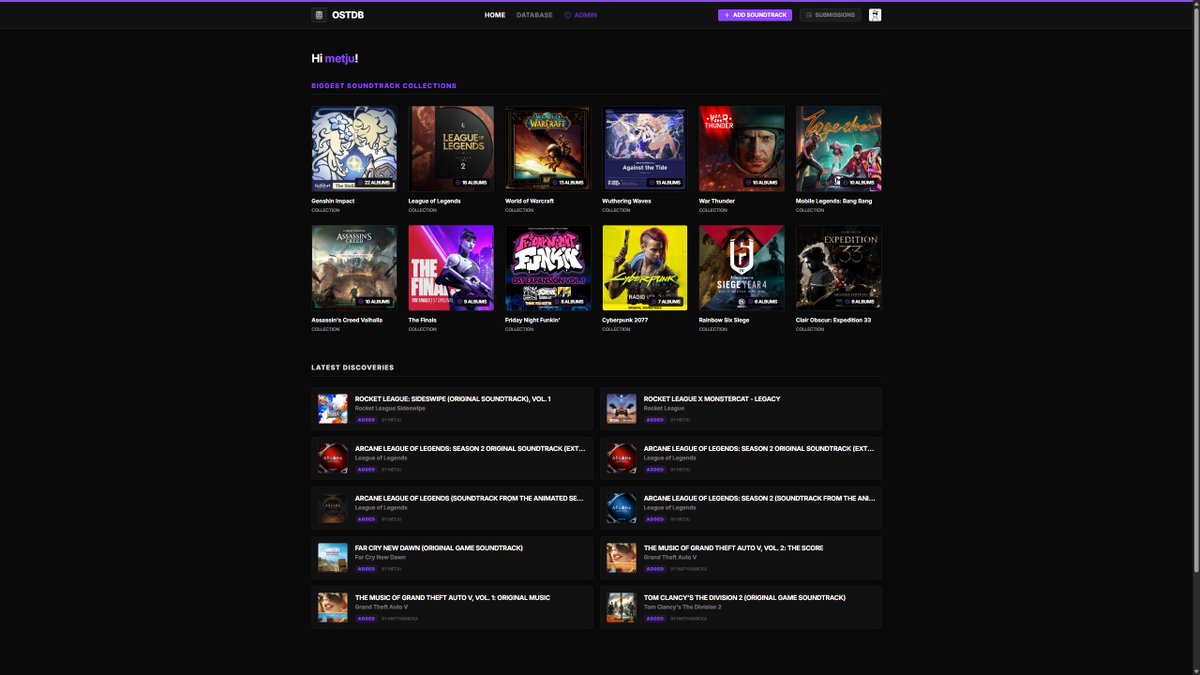Screen dimensions: 1200x675
Task: Open Rainbow Six Siege collection cover
Action: tap(742, 267)
